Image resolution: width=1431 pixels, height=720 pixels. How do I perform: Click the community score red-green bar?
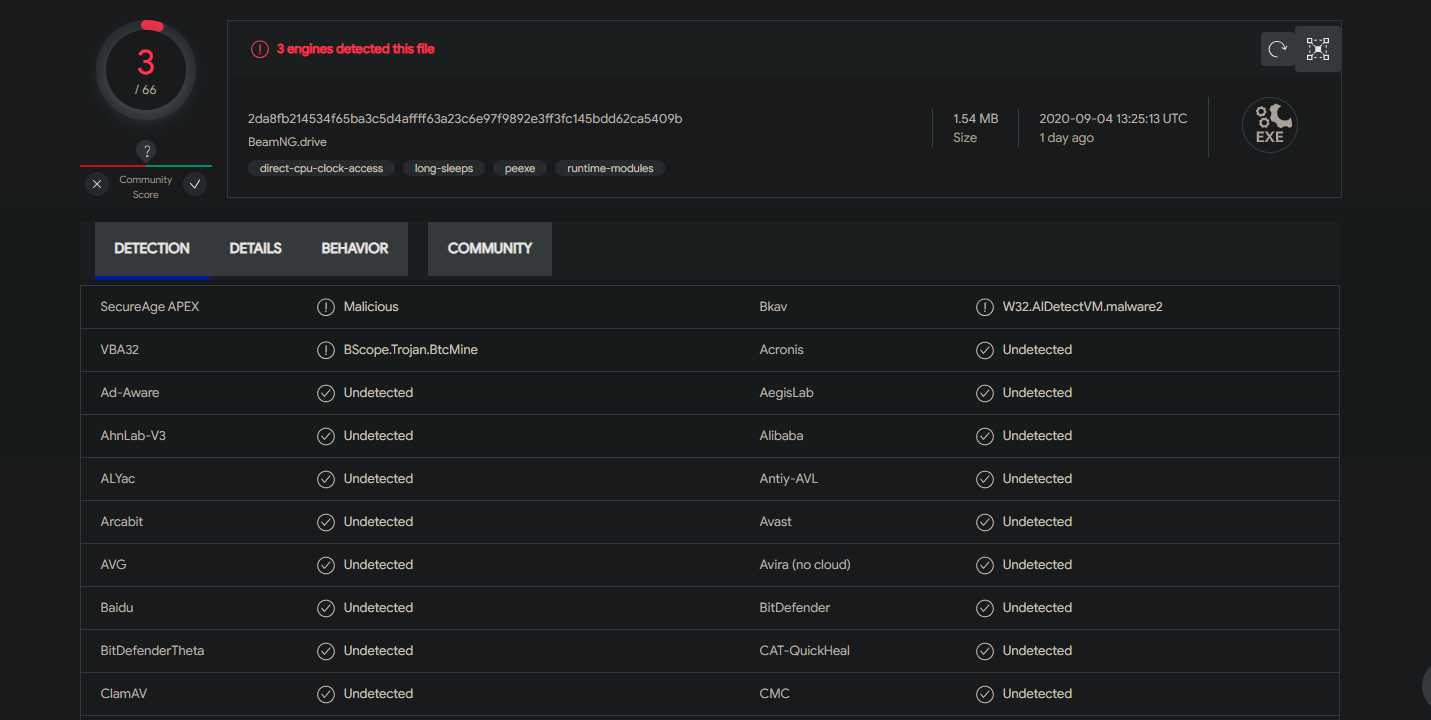tap(146, 166)
